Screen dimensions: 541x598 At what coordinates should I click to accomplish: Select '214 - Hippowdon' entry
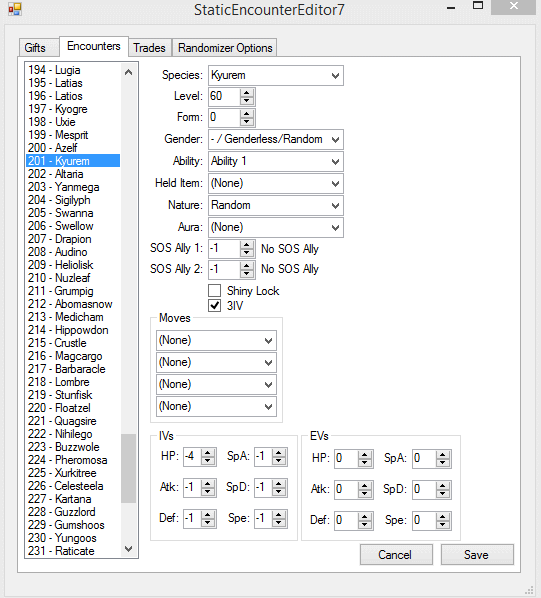73,330
